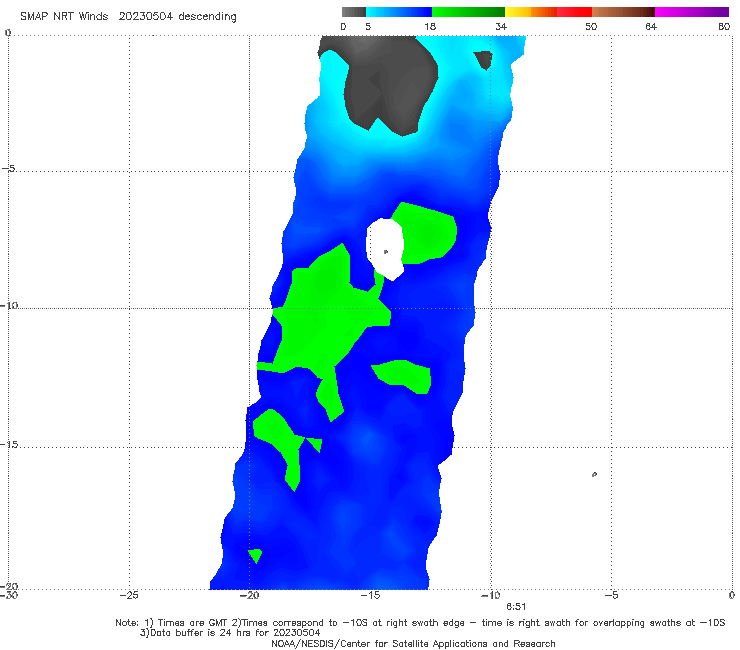Click the isolated island marker east of the swath
The width and height of the screenshot is (740, 650).
tap(594, 474)
